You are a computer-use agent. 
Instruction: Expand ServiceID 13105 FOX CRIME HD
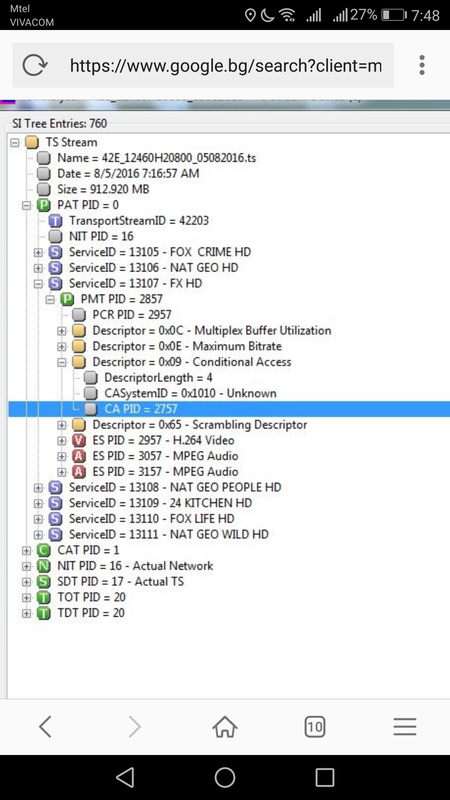(x=38, y=252)
